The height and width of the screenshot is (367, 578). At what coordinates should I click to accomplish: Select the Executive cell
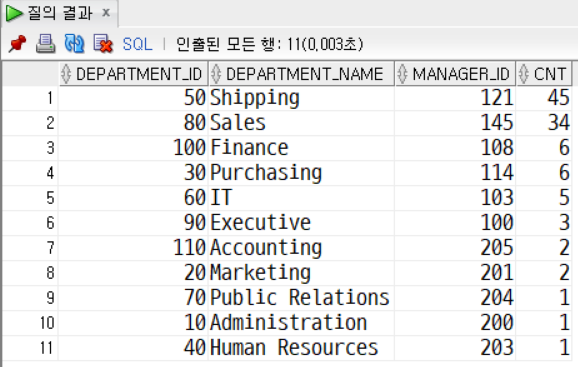302,223
